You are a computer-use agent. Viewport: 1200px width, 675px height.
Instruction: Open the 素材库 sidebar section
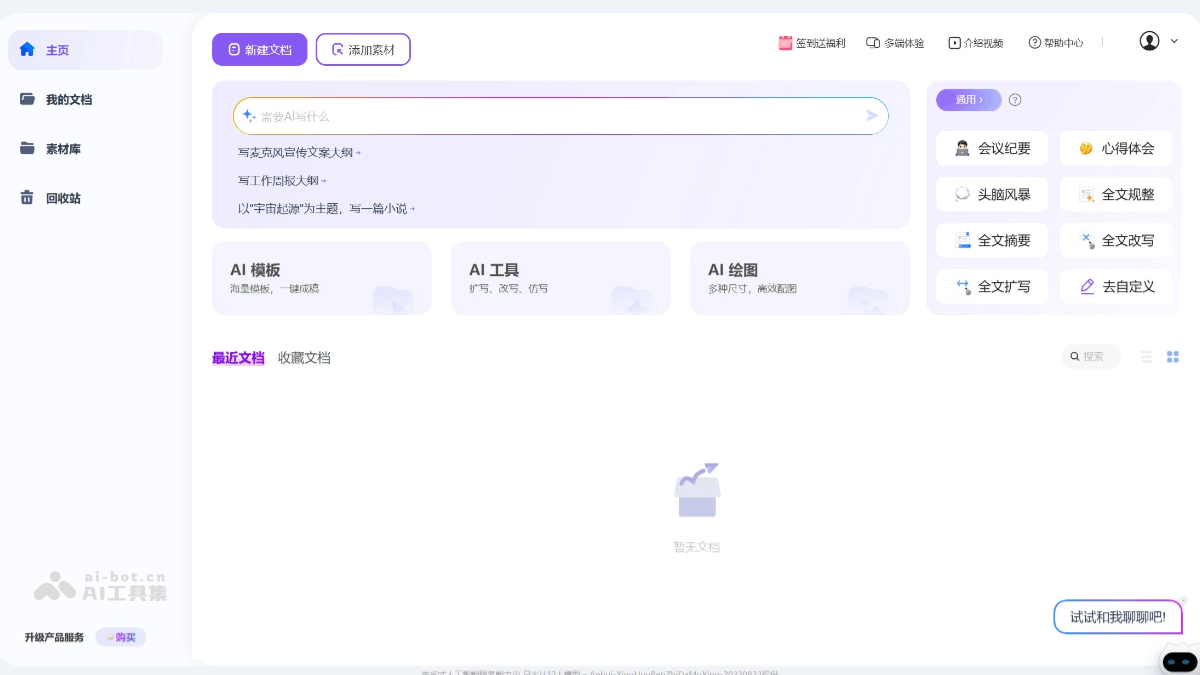pos(63,148)
